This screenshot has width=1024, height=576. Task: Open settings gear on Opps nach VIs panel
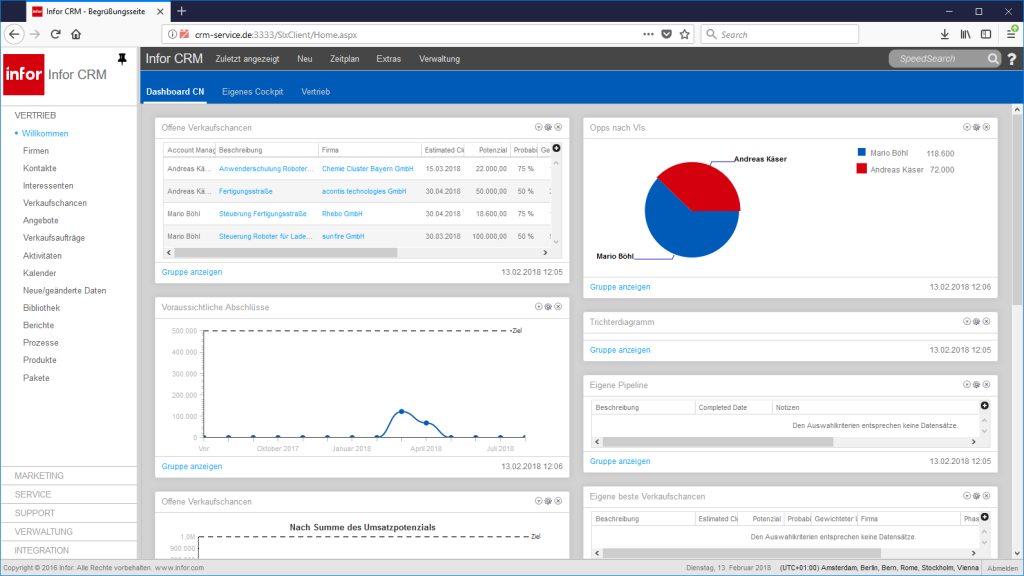[x=974, y=127]
